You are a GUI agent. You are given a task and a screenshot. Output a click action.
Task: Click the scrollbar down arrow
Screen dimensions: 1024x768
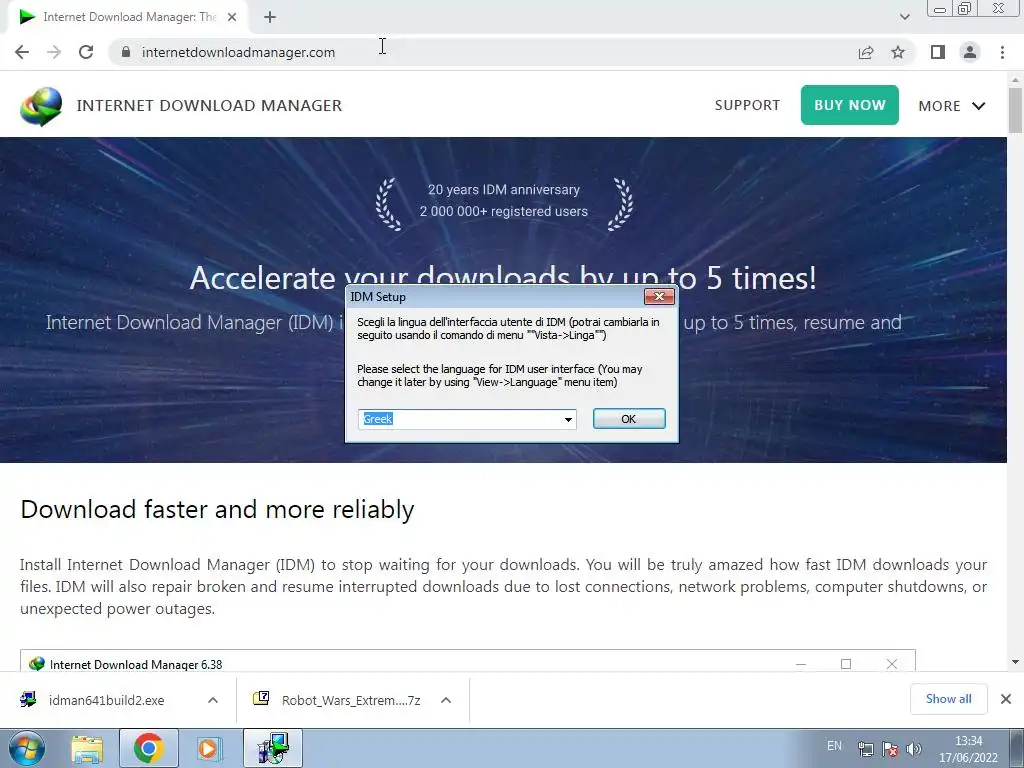tap(1015, 662)
